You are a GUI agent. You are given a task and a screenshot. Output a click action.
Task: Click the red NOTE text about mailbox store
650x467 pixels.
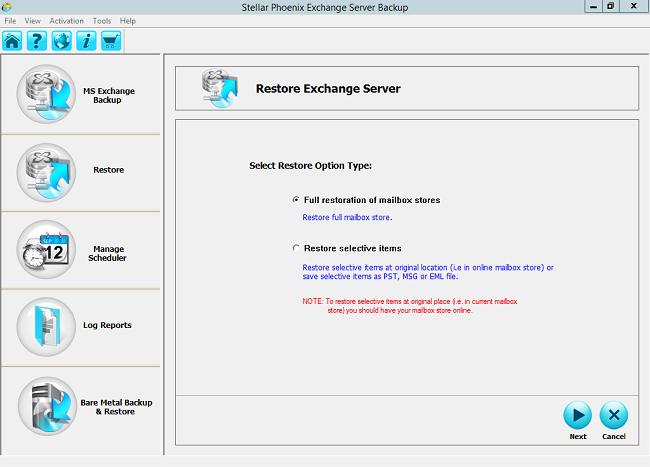click(x=410, y=306)
